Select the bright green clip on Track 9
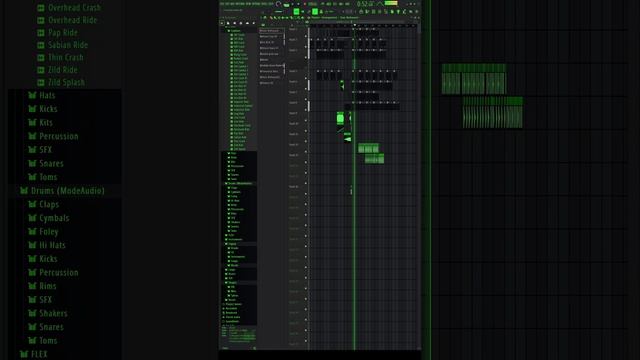Screen dimensions: 640x360 (x=340, y=118)
